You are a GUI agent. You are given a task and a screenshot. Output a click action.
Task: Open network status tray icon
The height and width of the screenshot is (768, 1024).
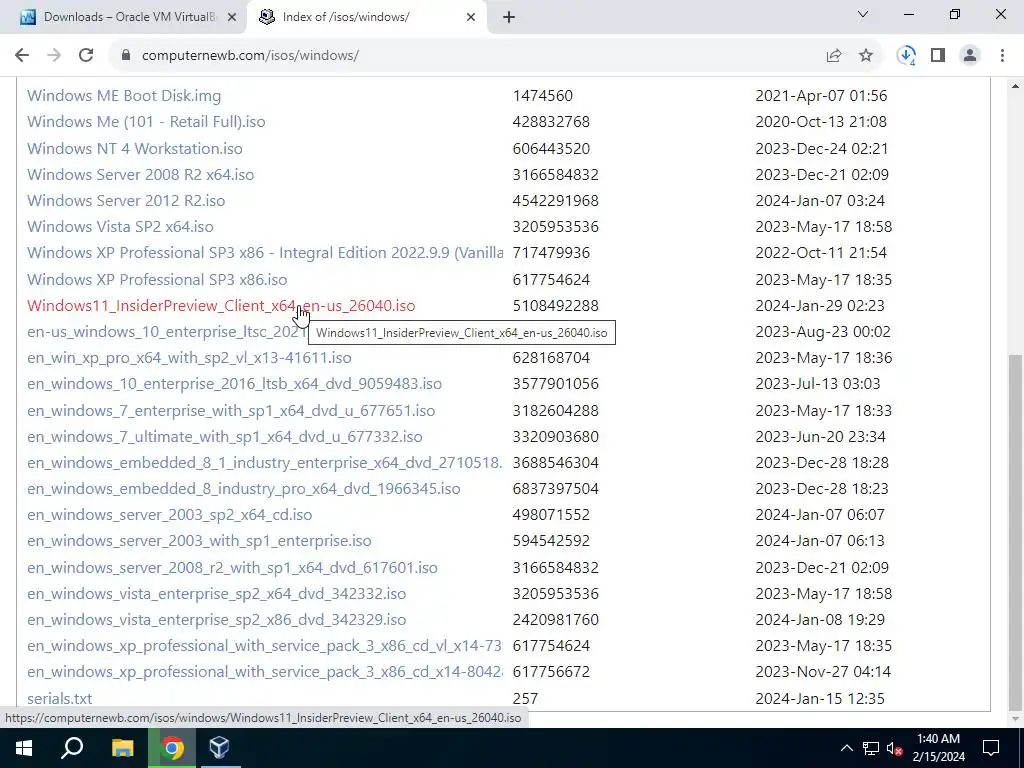click(871, 748)
